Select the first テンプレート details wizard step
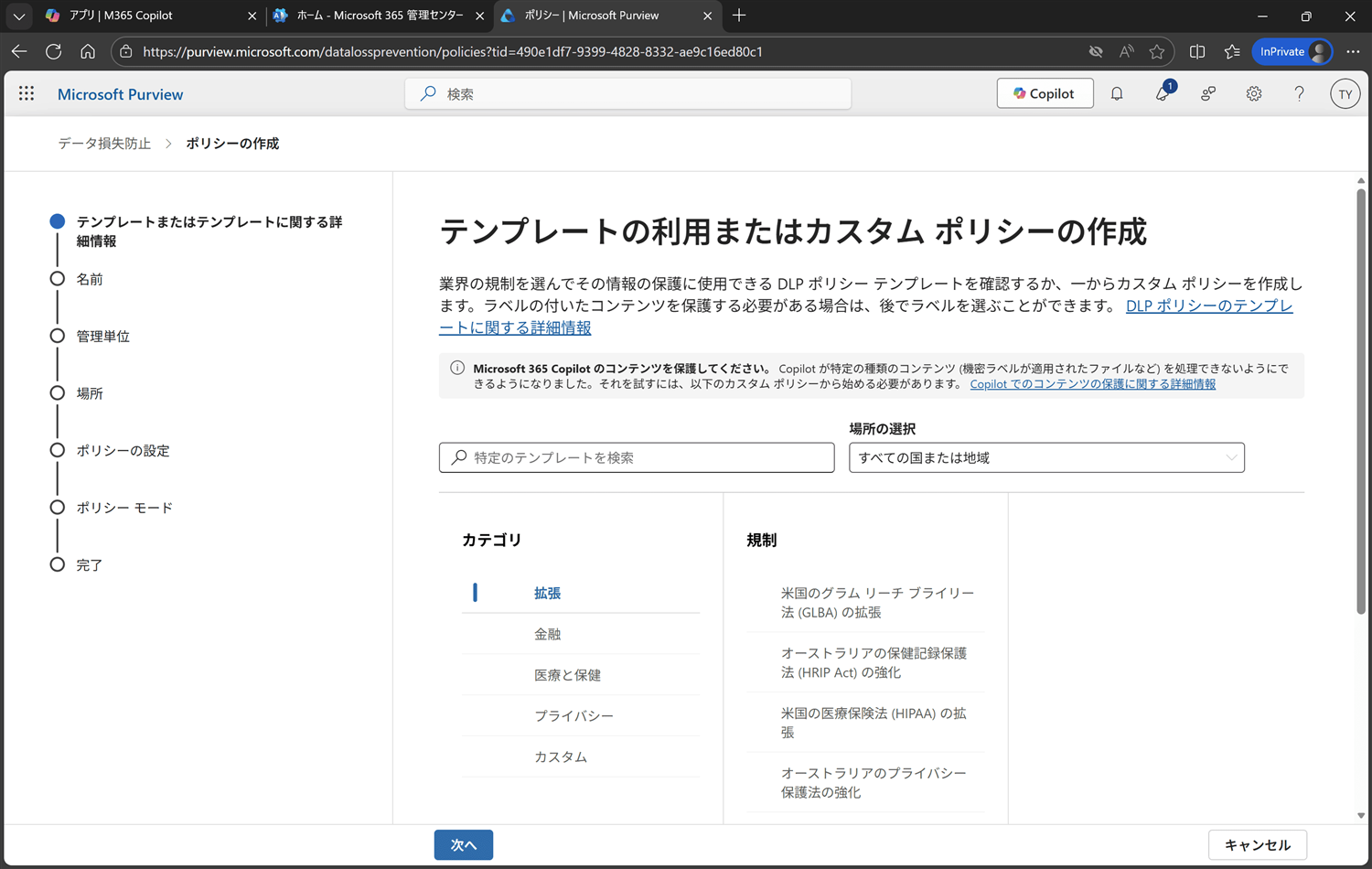Viewport: 1372px width, 869px height. coord(197,231)
